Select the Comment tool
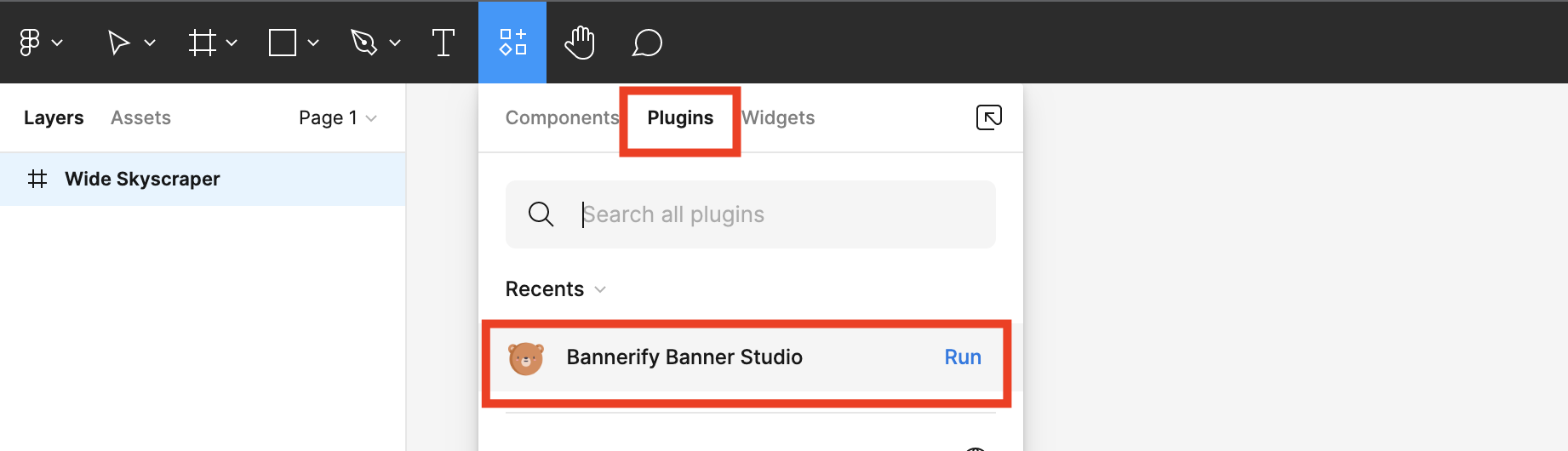1568x451 pixels. (647, 43)
